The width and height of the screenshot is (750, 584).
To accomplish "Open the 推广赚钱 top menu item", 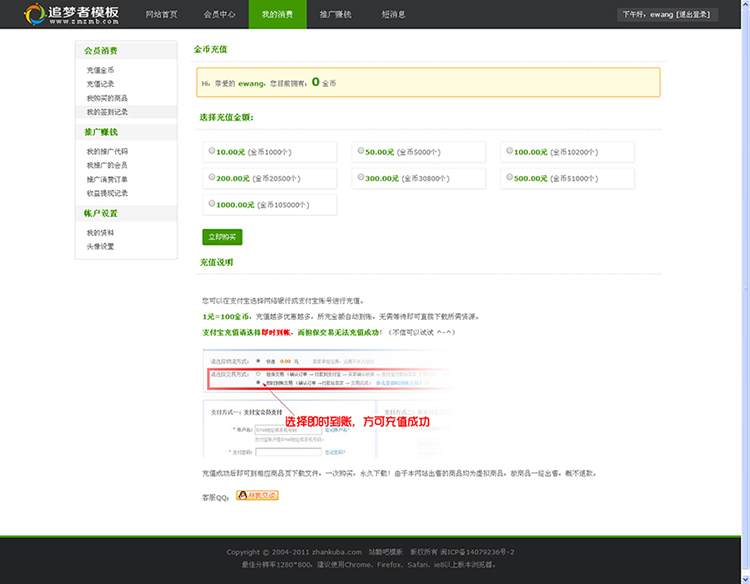I will pos(335,15).
